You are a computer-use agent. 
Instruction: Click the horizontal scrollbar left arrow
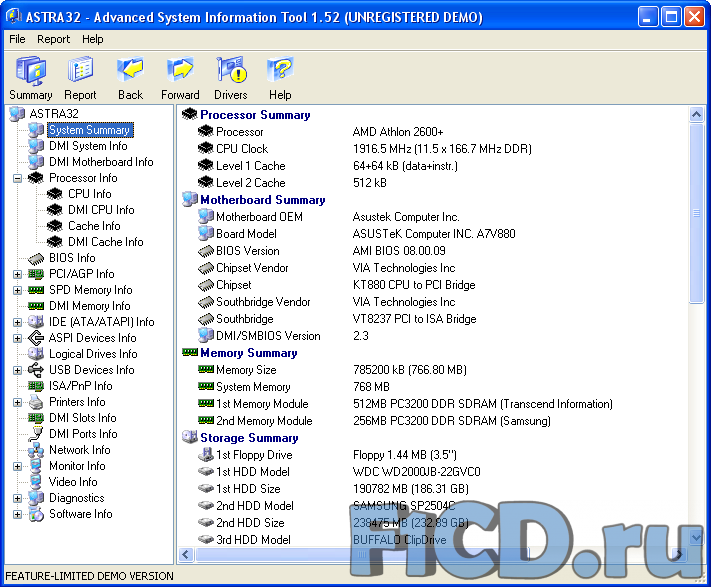click(x=186, y=554)
